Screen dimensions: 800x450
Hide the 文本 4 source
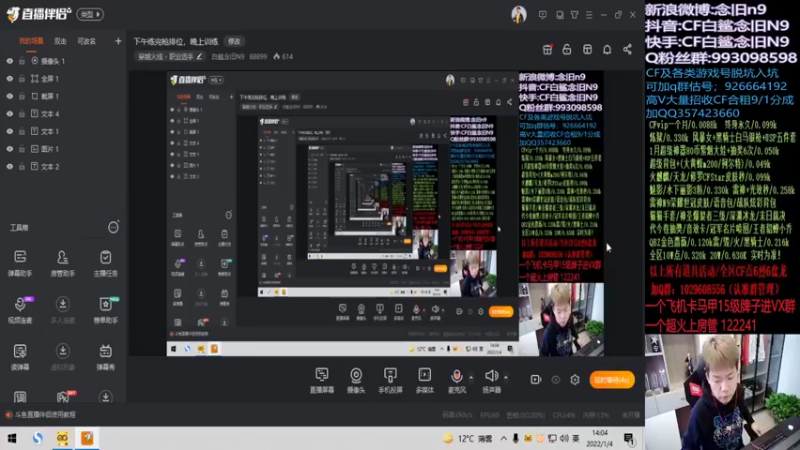pyautogui.click(x=10, y=114)
